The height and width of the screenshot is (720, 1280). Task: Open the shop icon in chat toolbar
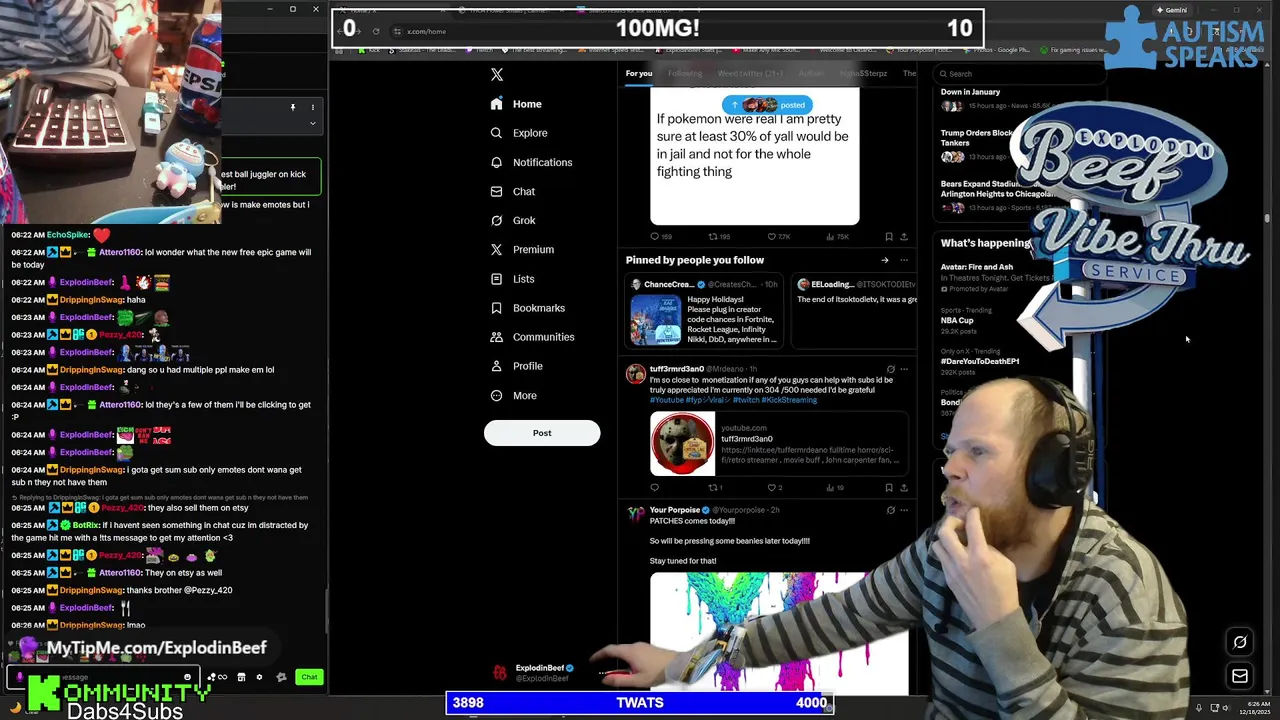point(241,677)
